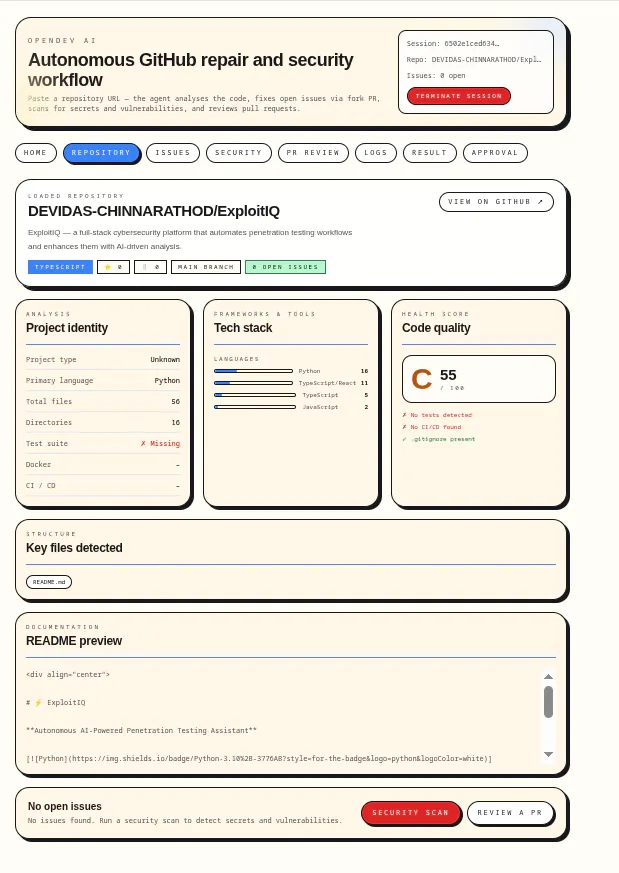Click the 'CI / CD' row label
The image size is (619, 873).
click(x=41, y=485)
